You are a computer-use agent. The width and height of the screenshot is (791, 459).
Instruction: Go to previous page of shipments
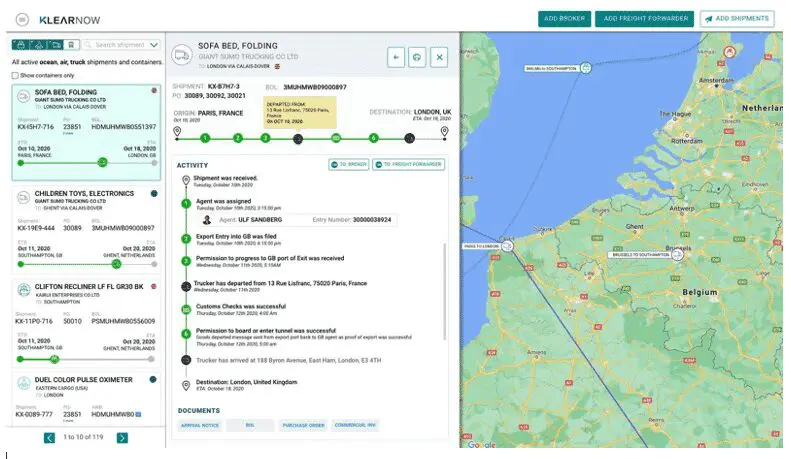click(x=49, y=438)
